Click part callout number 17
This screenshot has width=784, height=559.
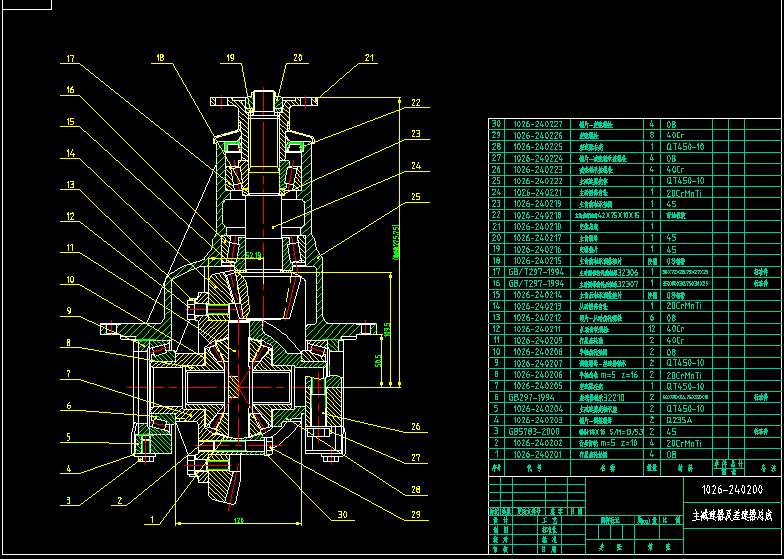coord(70,59)
